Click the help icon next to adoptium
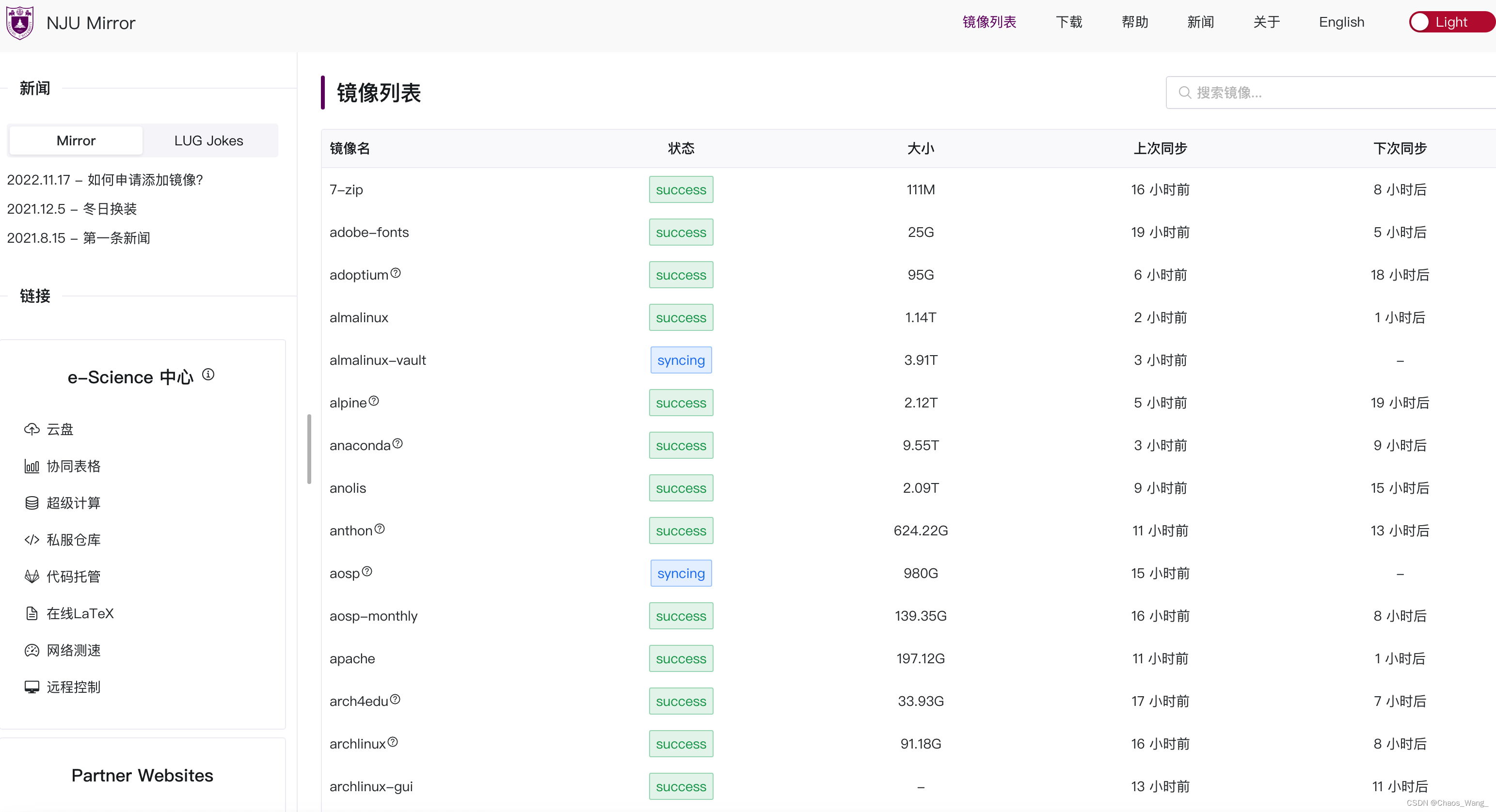 pos(396,272)
